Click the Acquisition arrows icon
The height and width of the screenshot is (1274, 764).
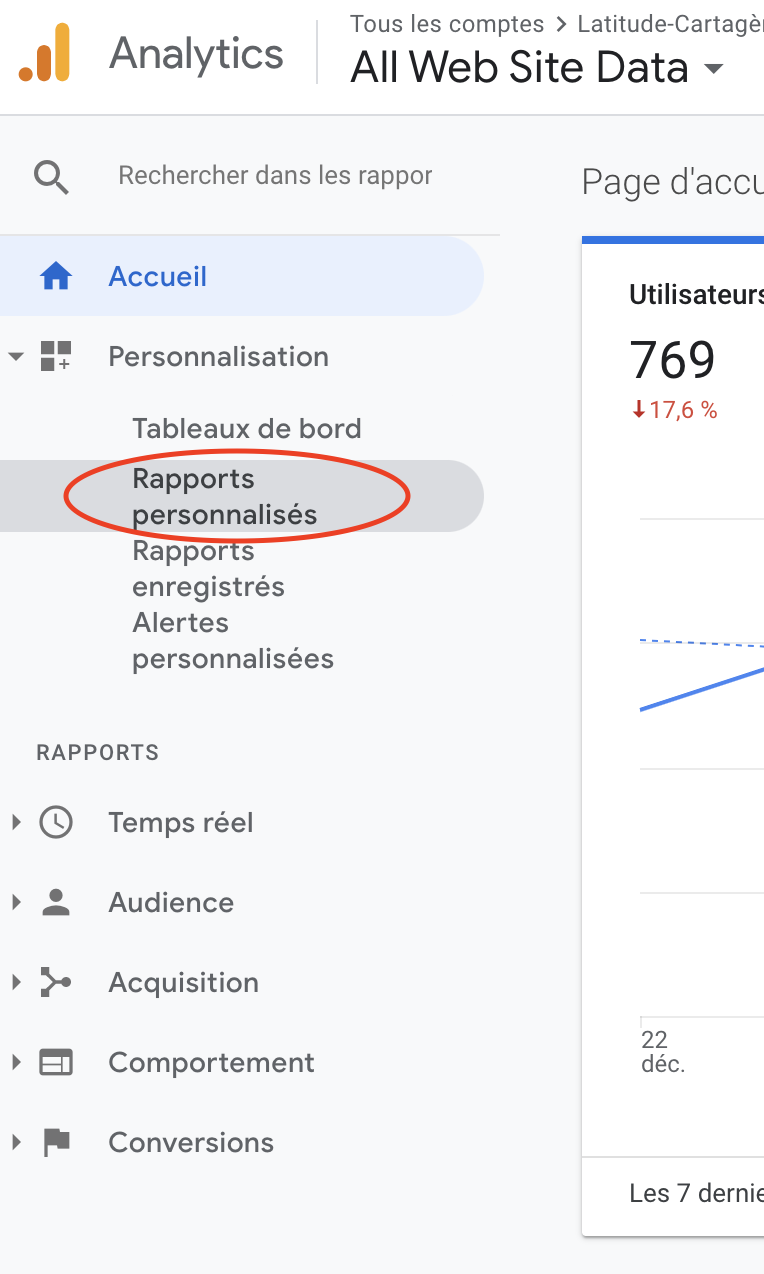(x=55, y=982)
